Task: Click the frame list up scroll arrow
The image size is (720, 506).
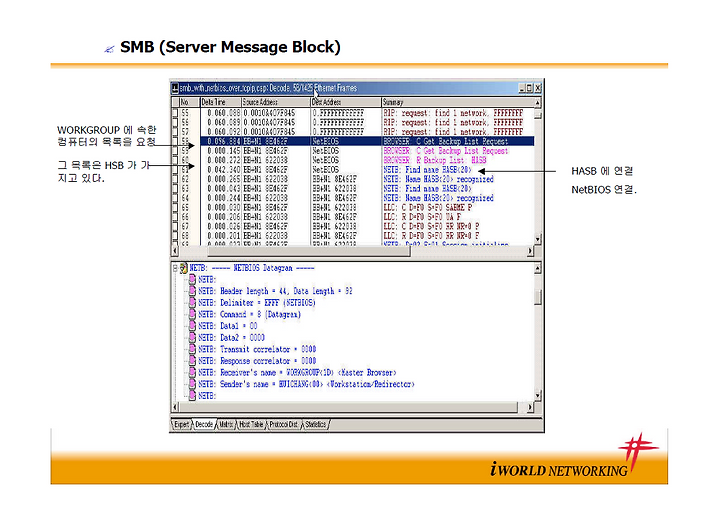Action: (x=538, y=102)
